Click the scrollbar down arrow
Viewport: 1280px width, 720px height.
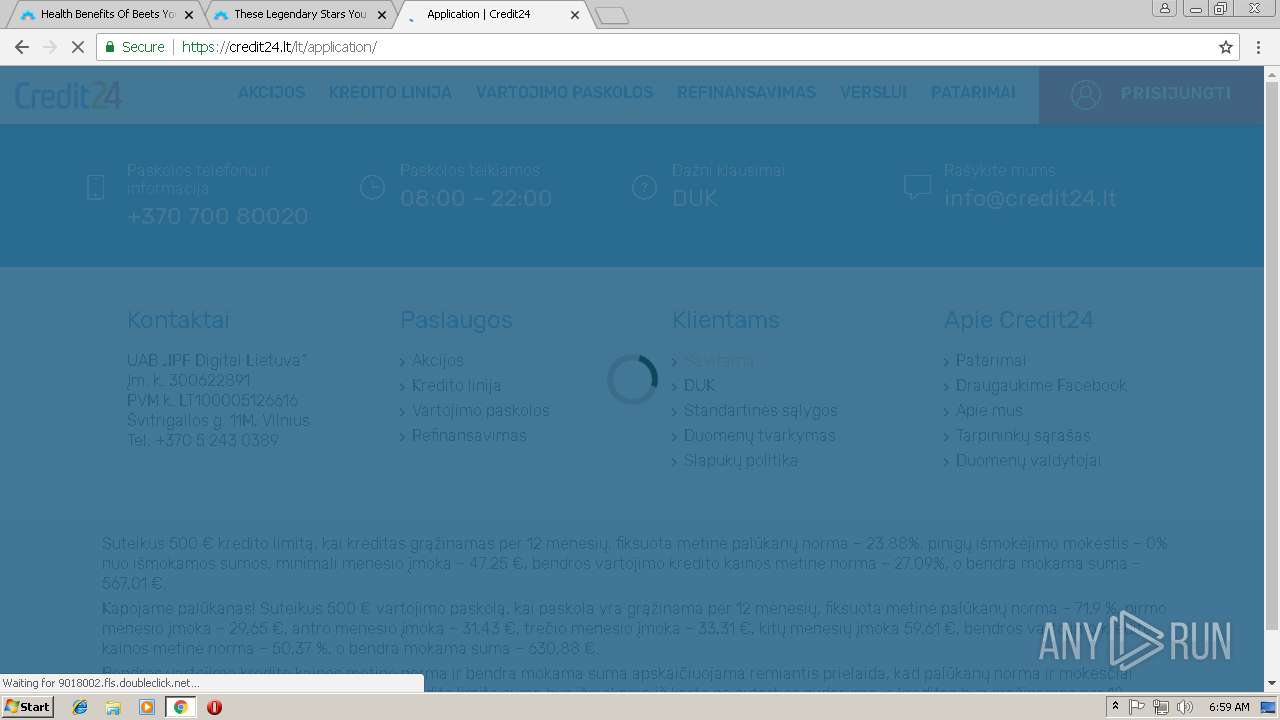tap(1272, 683)
